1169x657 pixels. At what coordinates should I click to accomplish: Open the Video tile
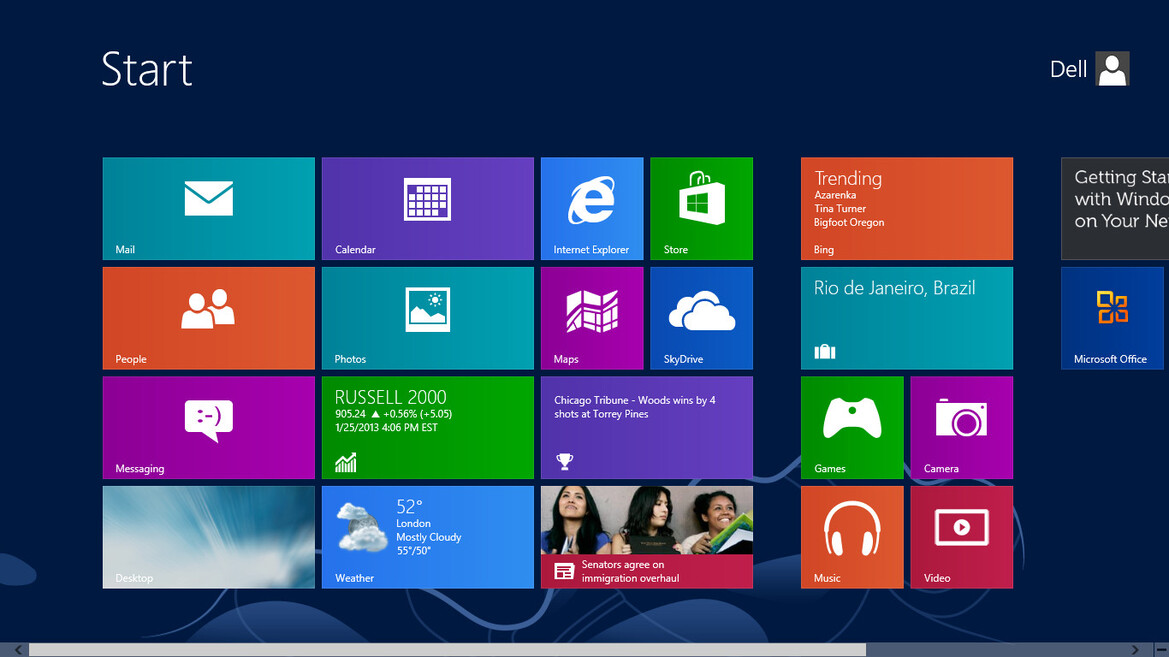coord(962,537)
